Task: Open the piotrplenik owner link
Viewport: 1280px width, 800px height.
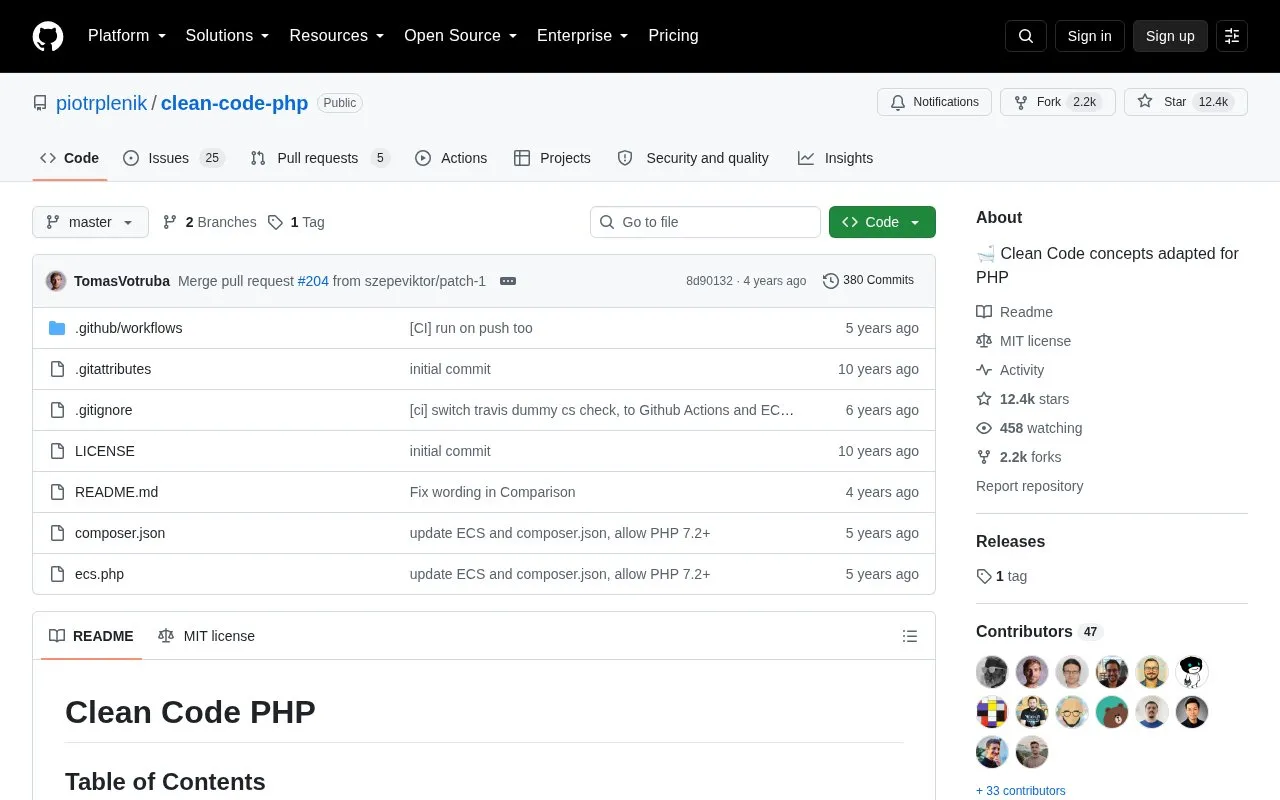Action: click(101, 103)
